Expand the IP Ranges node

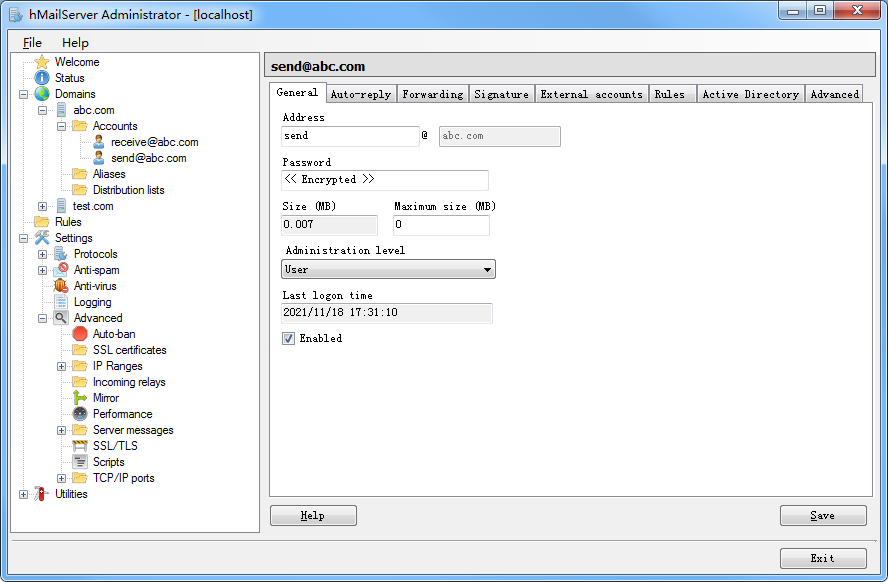point(61,366)
